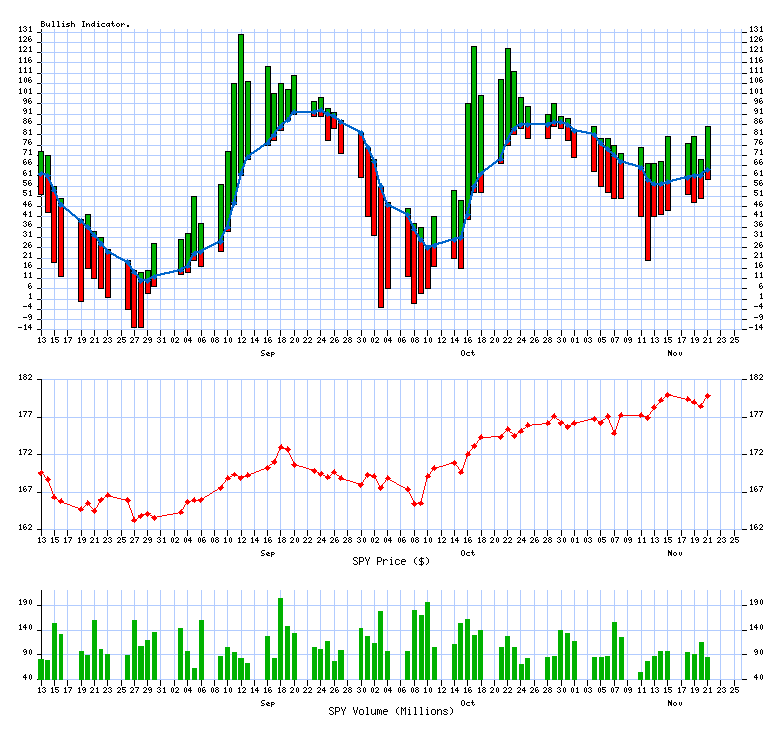Click the last data point on SPY price line
Screen dimensions: 784x729
(x=708, y=396)
